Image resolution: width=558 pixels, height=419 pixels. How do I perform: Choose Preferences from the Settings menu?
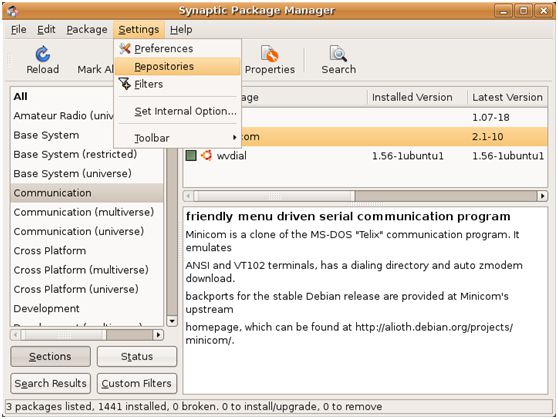(x=178, y=48)
